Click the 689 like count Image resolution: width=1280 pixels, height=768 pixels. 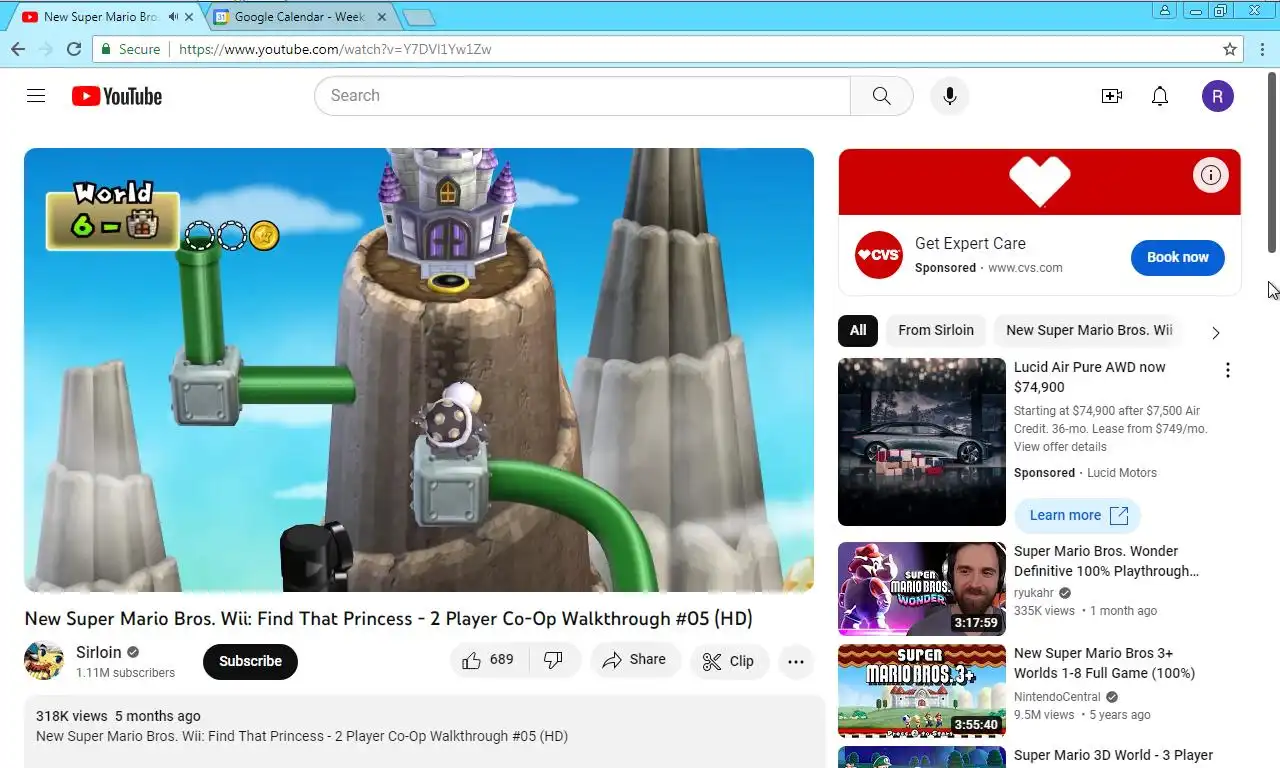[x=502, y=660]
